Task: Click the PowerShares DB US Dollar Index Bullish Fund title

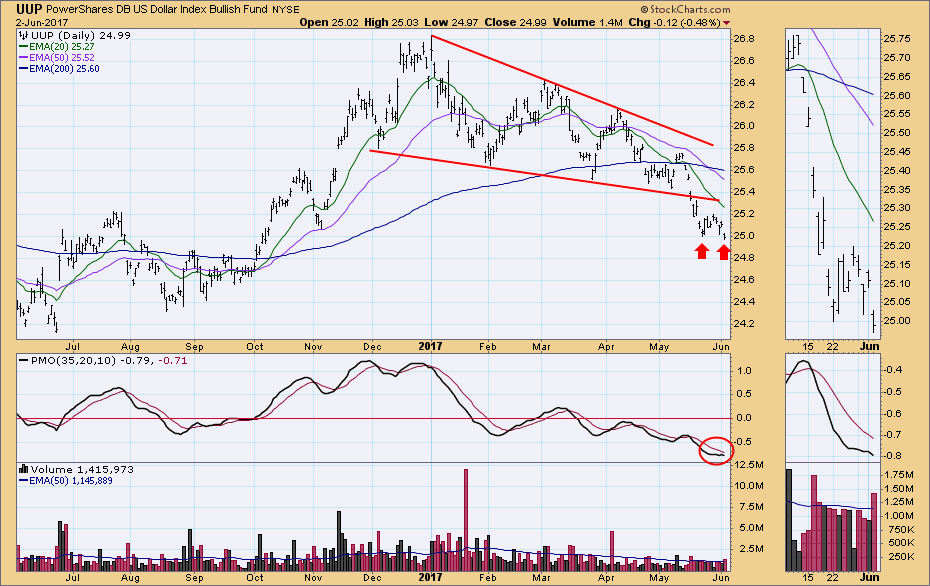Action: coord(157,9)
